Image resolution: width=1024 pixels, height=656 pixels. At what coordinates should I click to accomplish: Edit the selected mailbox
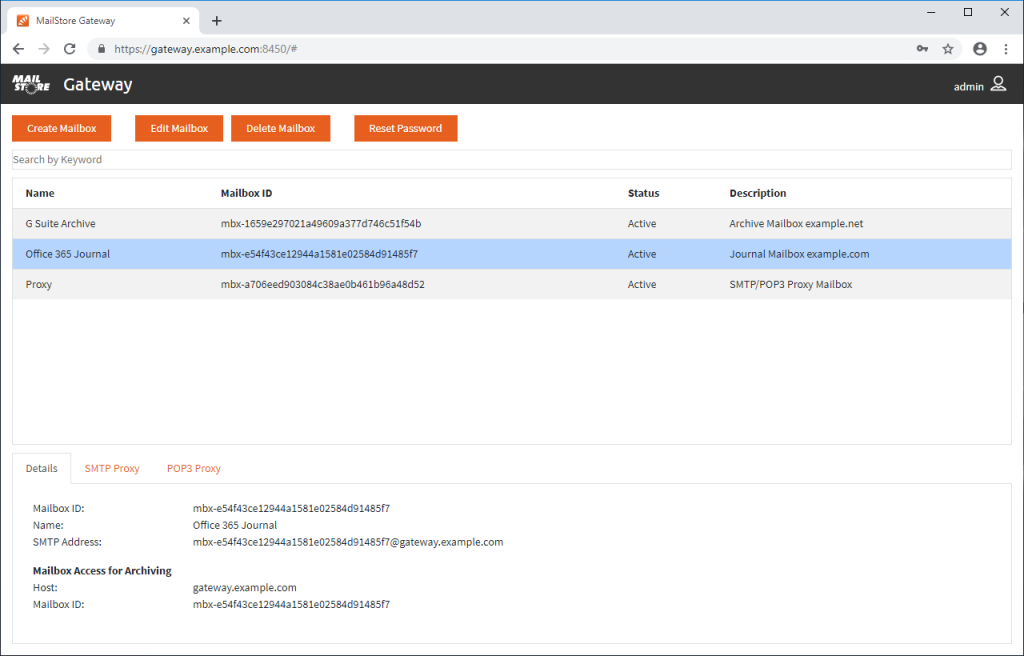click(x=178, y=128)
